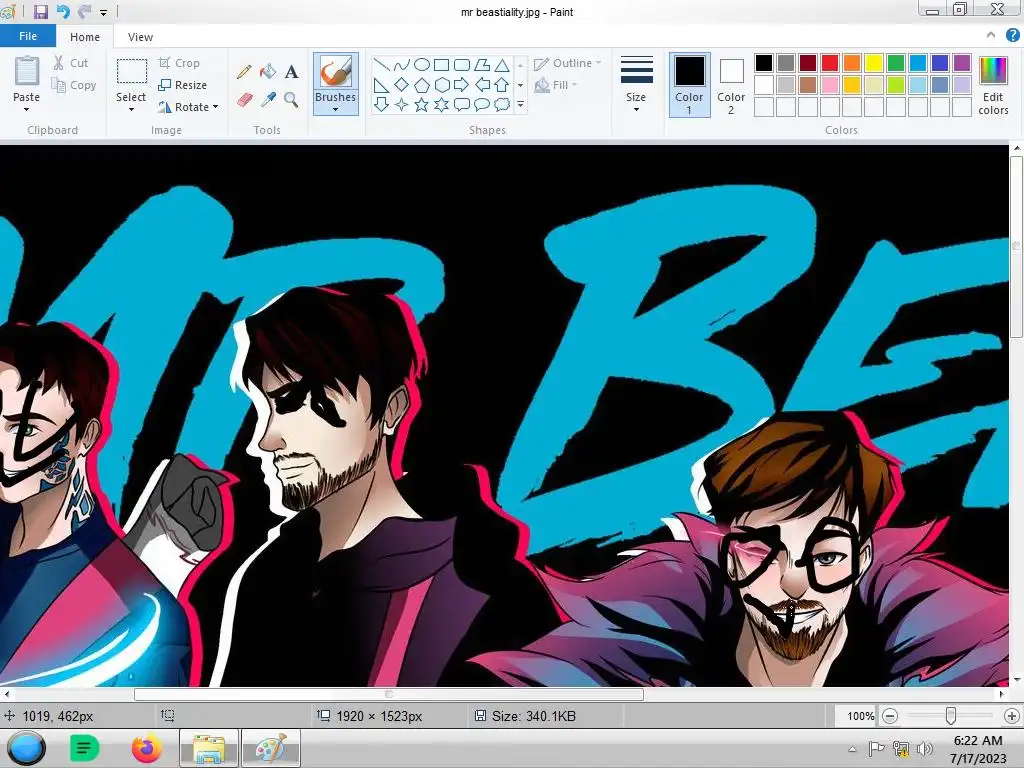Click the zoom out minus button

(889, 716)
